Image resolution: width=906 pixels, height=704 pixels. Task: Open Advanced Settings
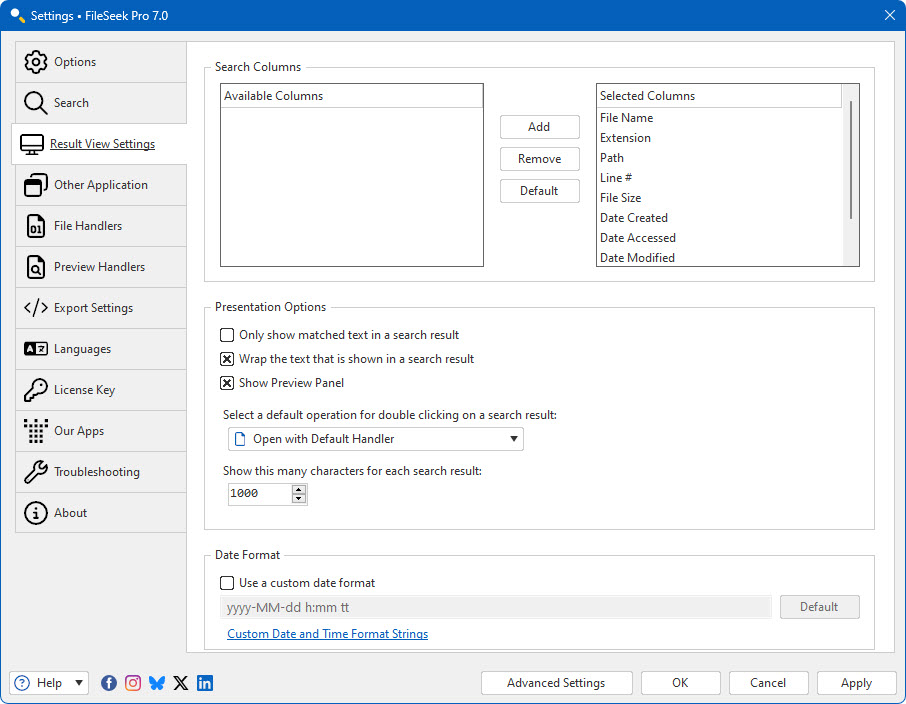pos(556,683)
